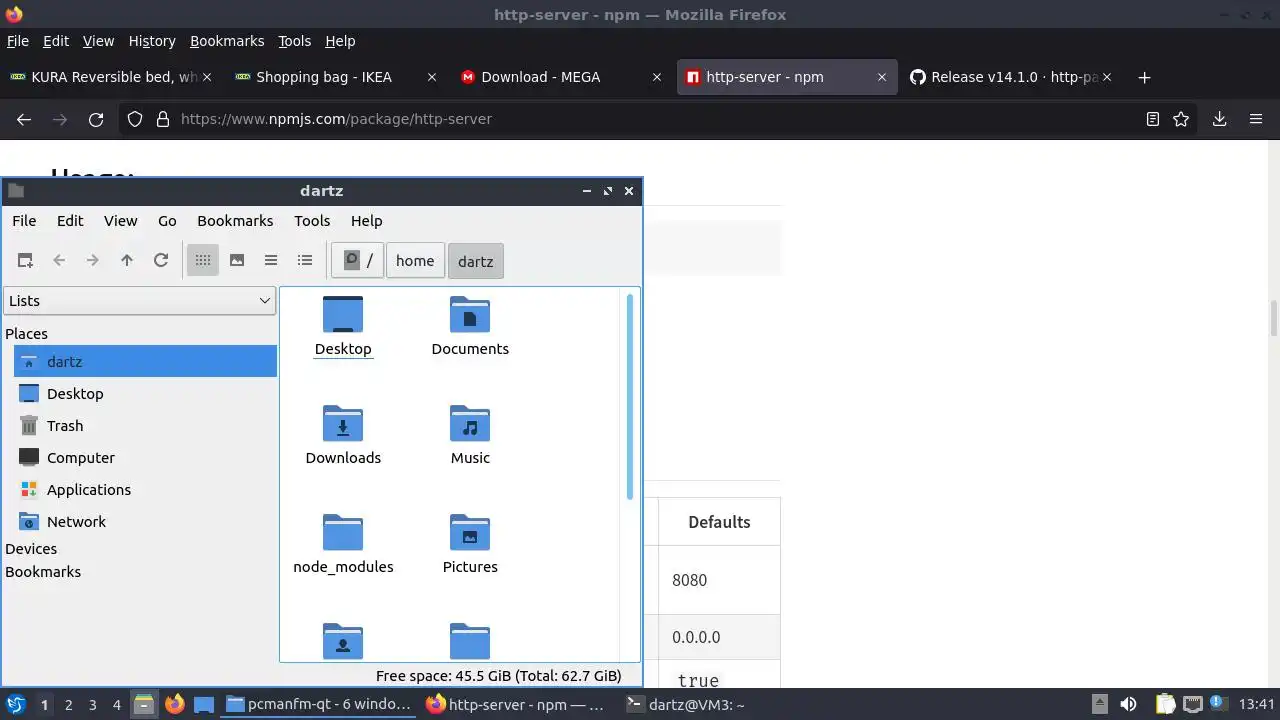Viewport: 1280px width, 720px height.
Task: Select dartz path bar button
Action: tap(476, 261)
